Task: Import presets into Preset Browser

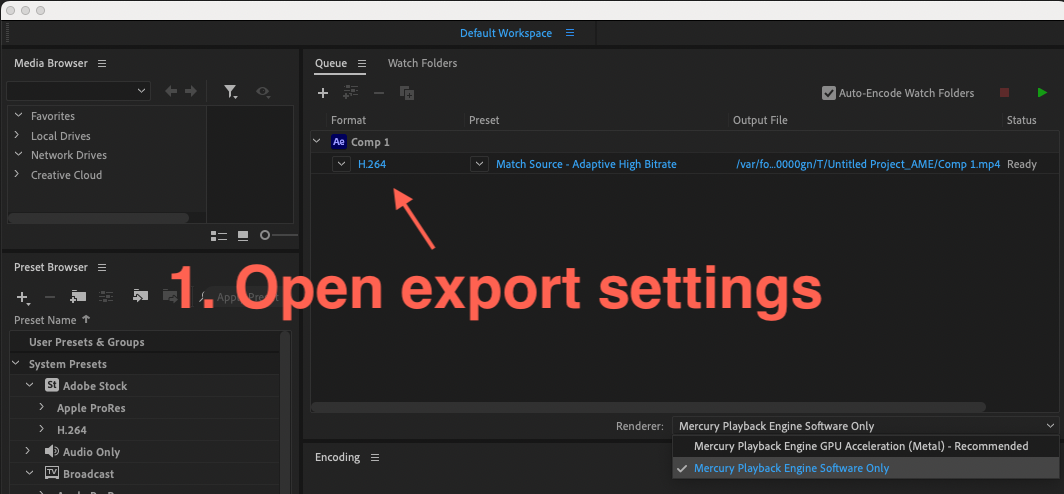Action: point(140,296)
